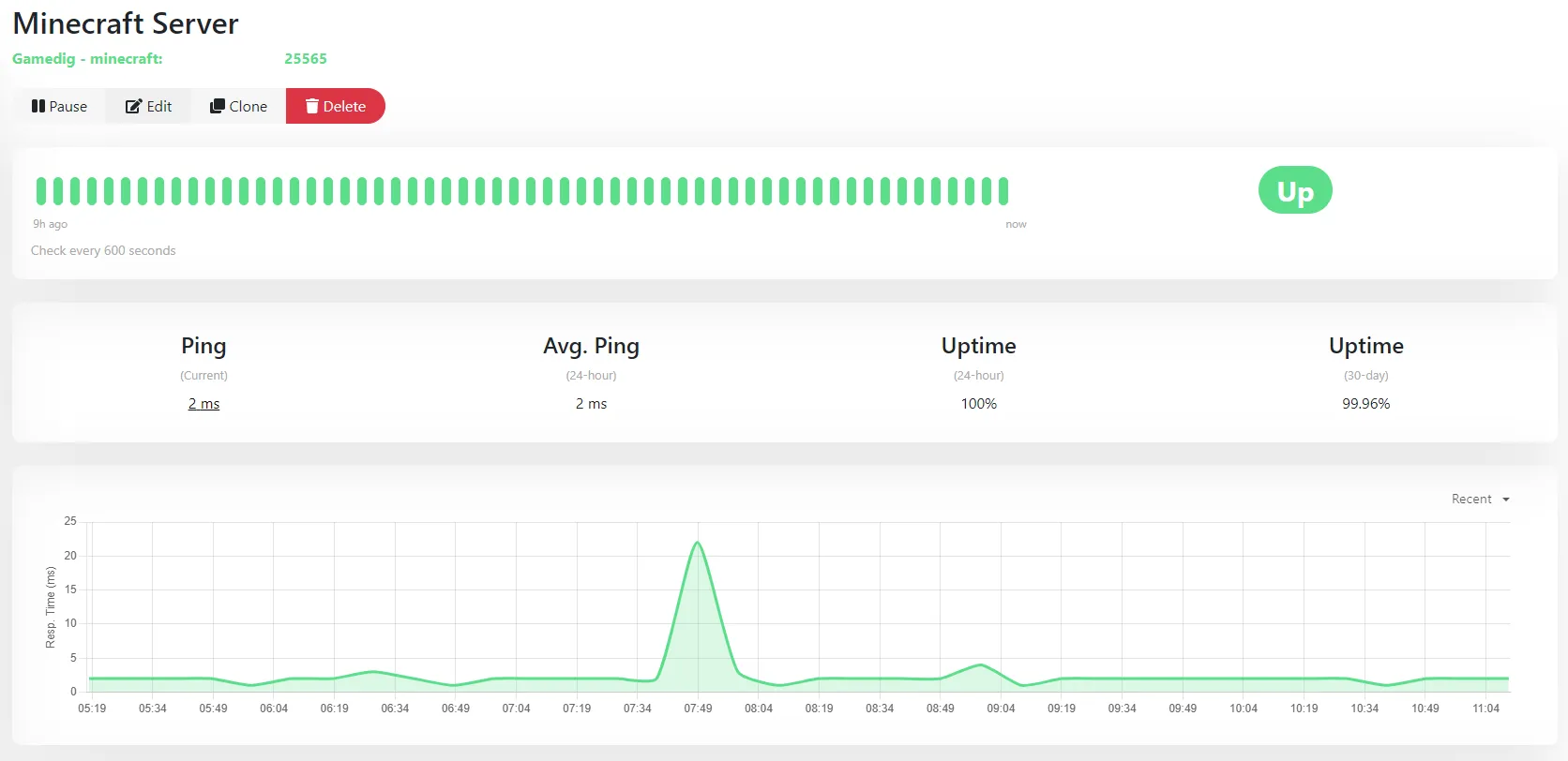This screenshot has height=761, width=1568.
Task: Click the average ping value 2 ms
Action: tap(591, 404)
